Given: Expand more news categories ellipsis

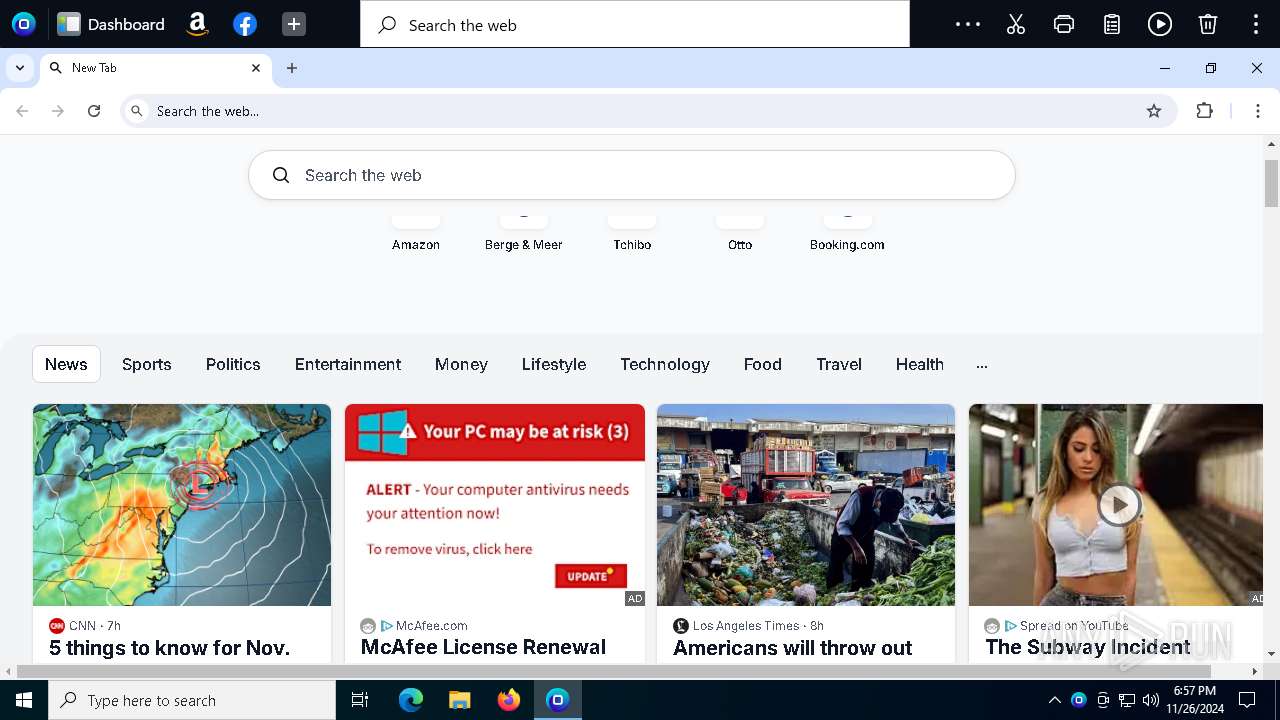Looking at the screenshot, I should [982, 364].
